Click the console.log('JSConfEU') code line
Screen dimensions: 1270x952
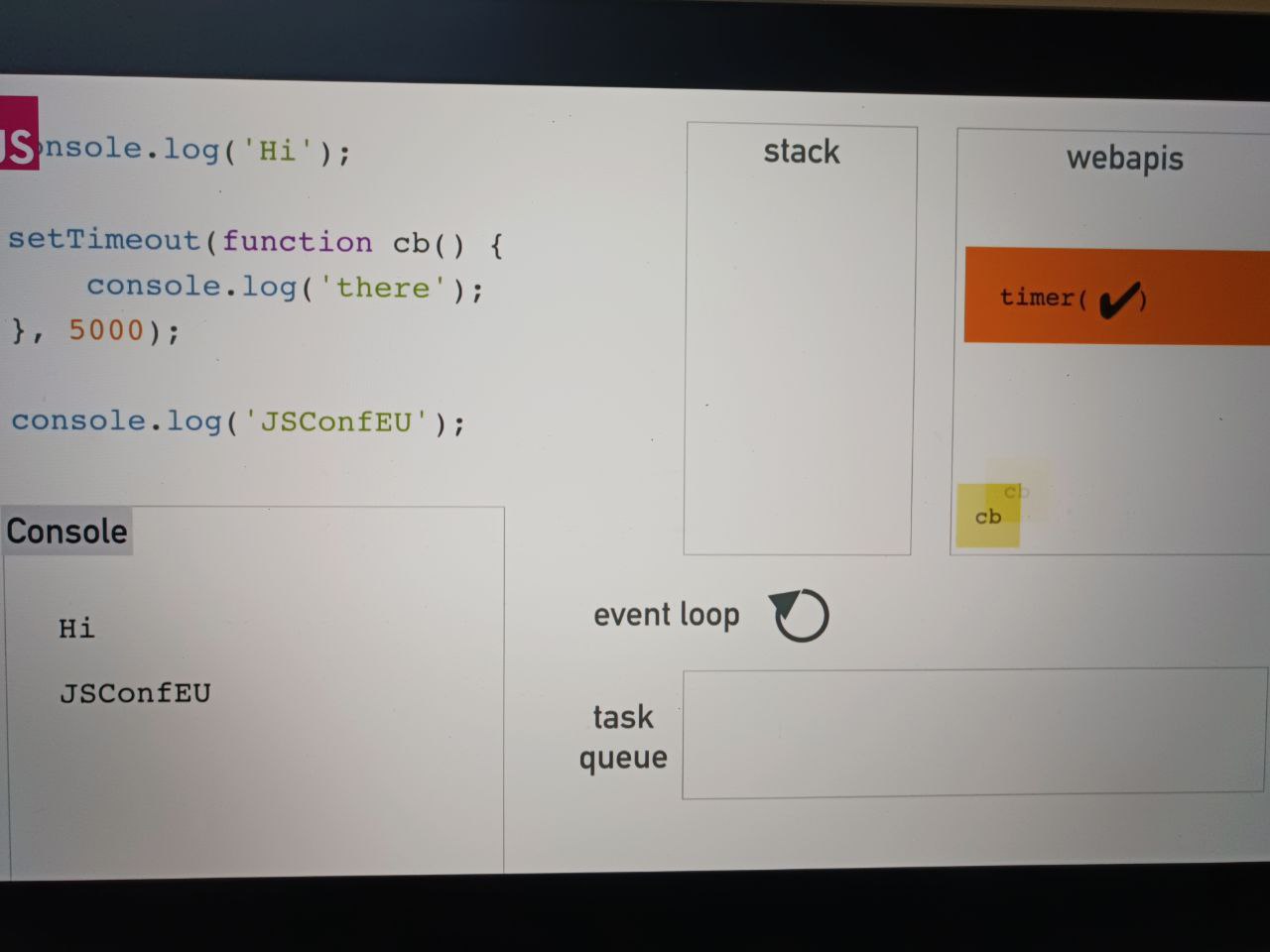point(238,422)
